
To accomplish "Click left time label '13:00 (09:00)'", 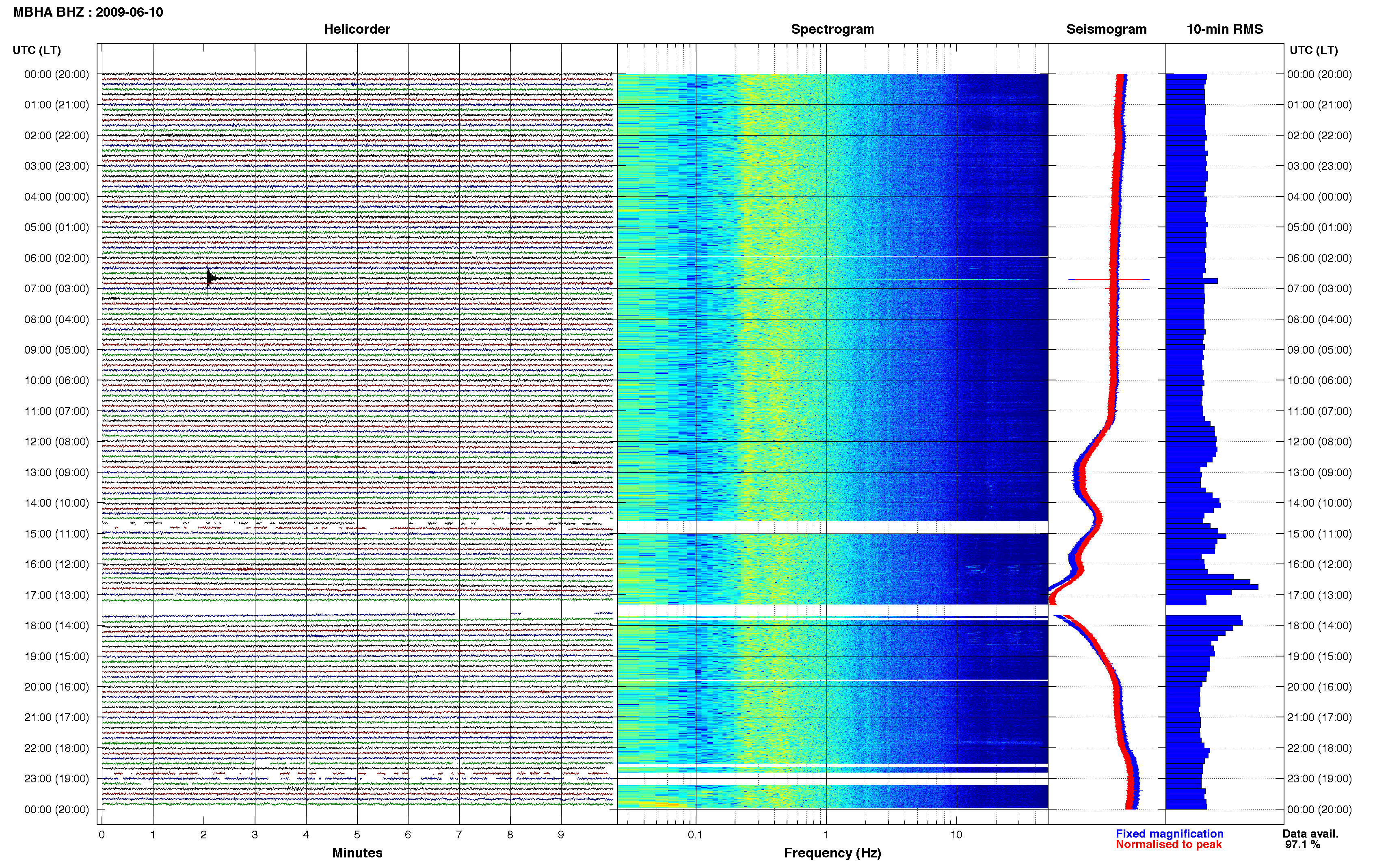I will (56, 473).
